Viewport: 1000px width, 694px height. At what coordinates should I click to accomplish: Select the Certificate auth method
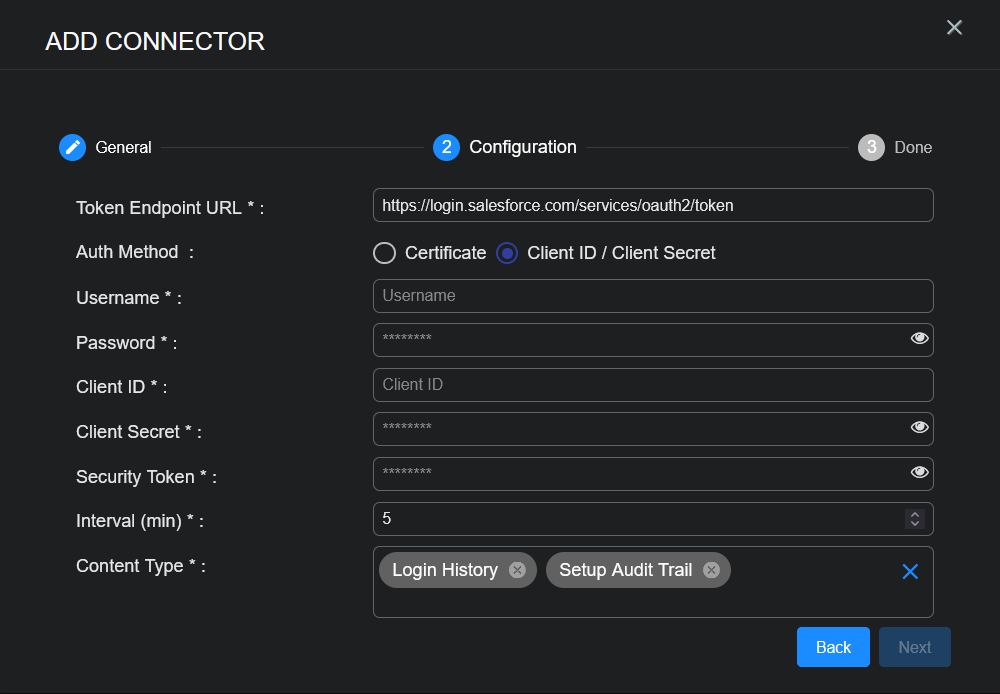[x=385, y=253]
